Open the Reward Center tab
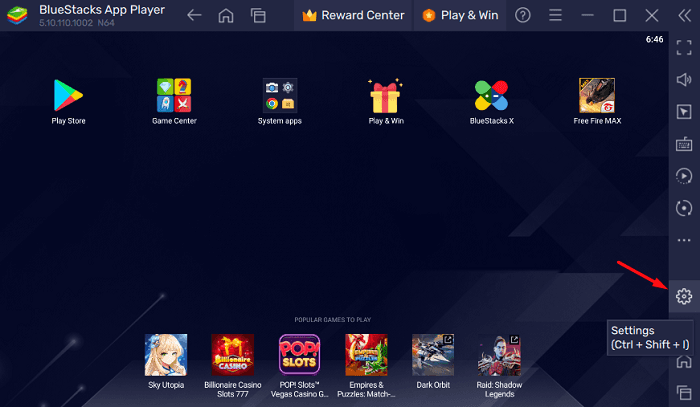Screen dimensions: 700x407 click(353, 16)
